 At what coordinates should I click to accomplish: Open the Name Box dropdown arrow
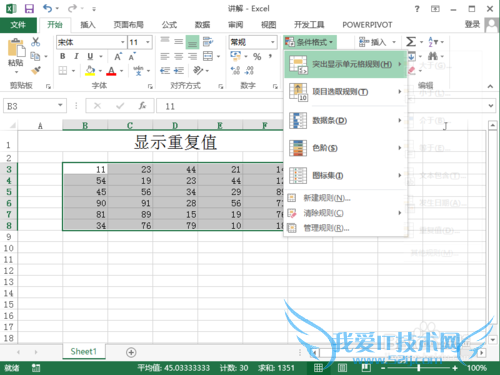(60, 106)
